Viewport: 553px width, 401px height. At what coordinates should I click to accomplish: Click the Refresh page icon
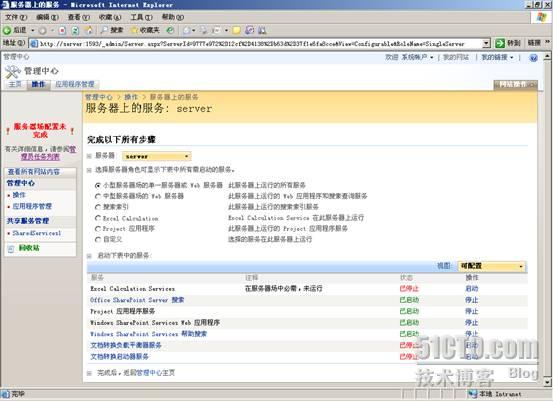[75, 31]
